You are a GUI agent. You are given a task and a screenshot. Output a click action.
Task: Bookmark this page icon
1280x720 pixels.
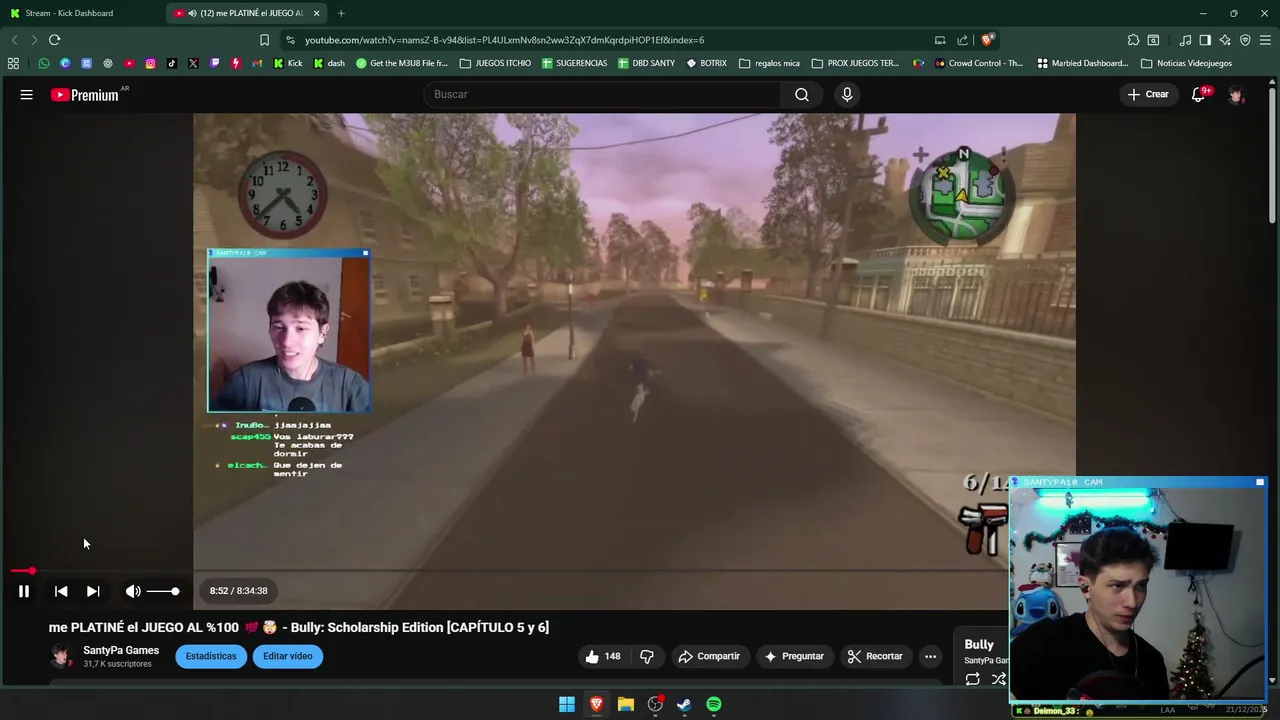(264, 40)
